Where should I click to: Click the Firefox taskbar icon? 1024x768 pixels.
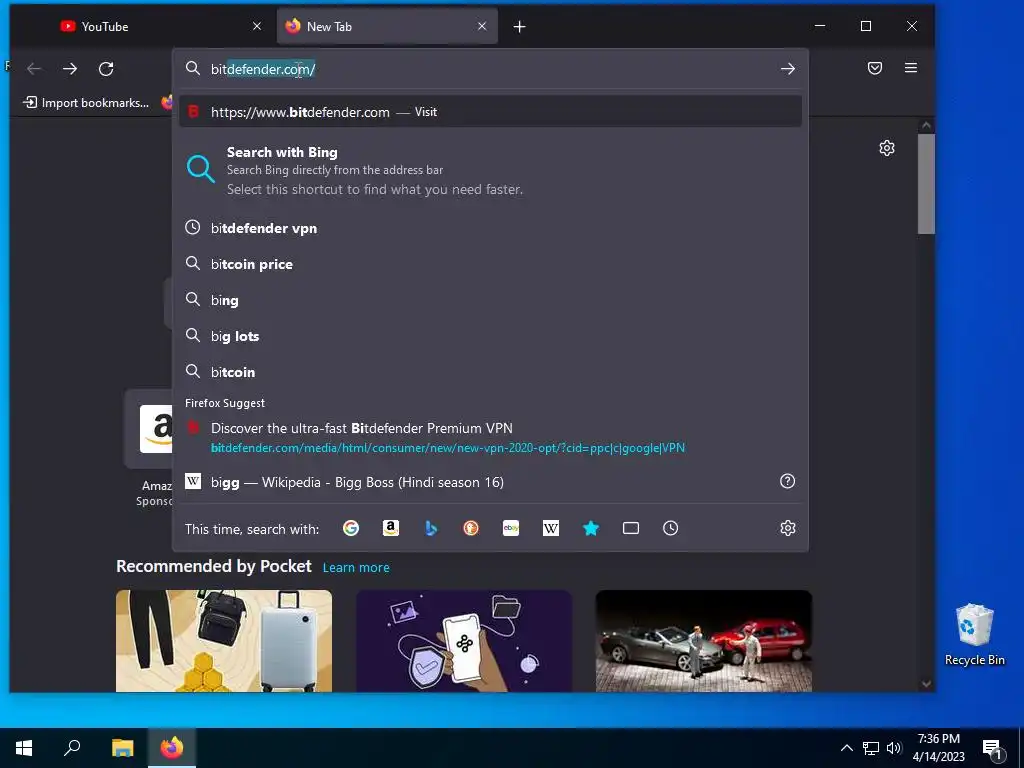(x=172, y=748)
